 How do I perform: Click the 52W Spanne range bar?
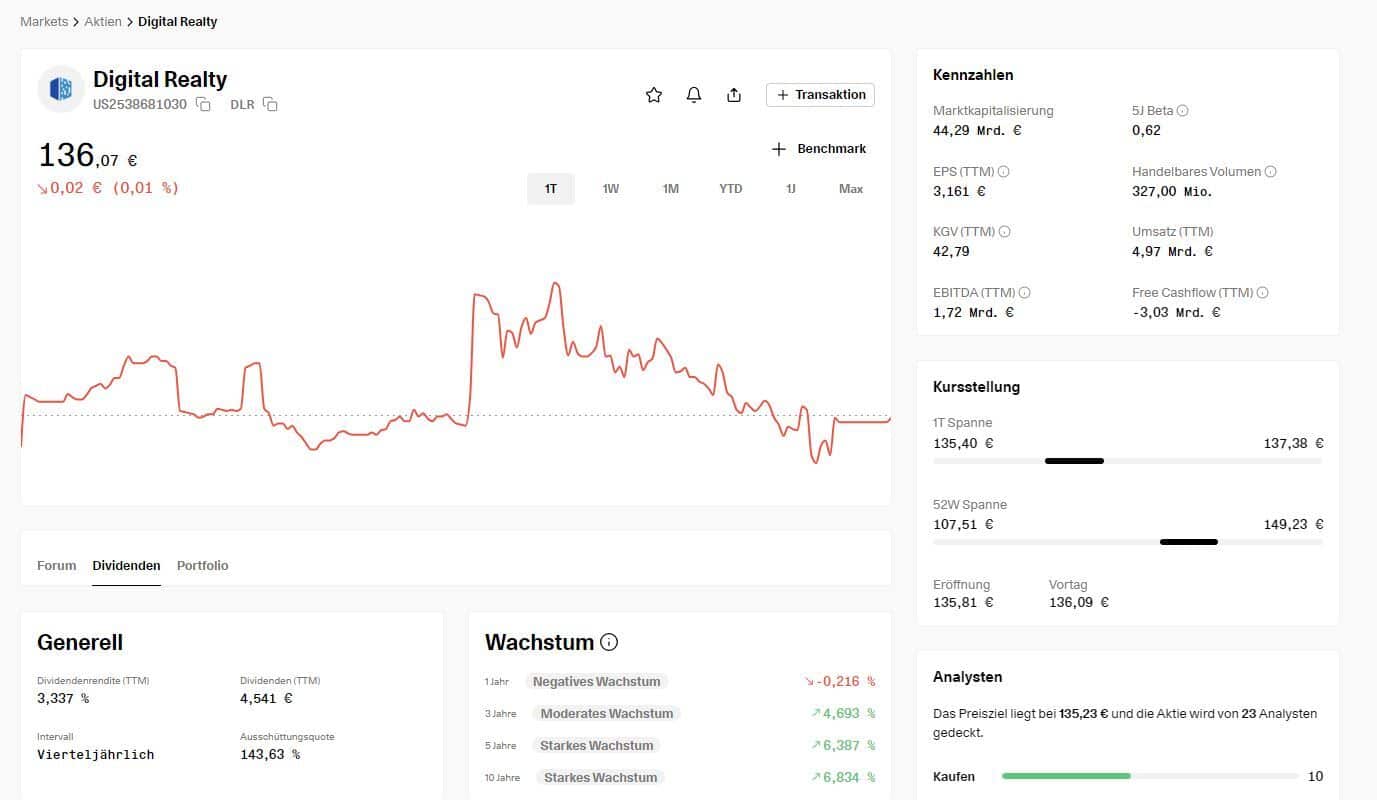point(1127,542)
